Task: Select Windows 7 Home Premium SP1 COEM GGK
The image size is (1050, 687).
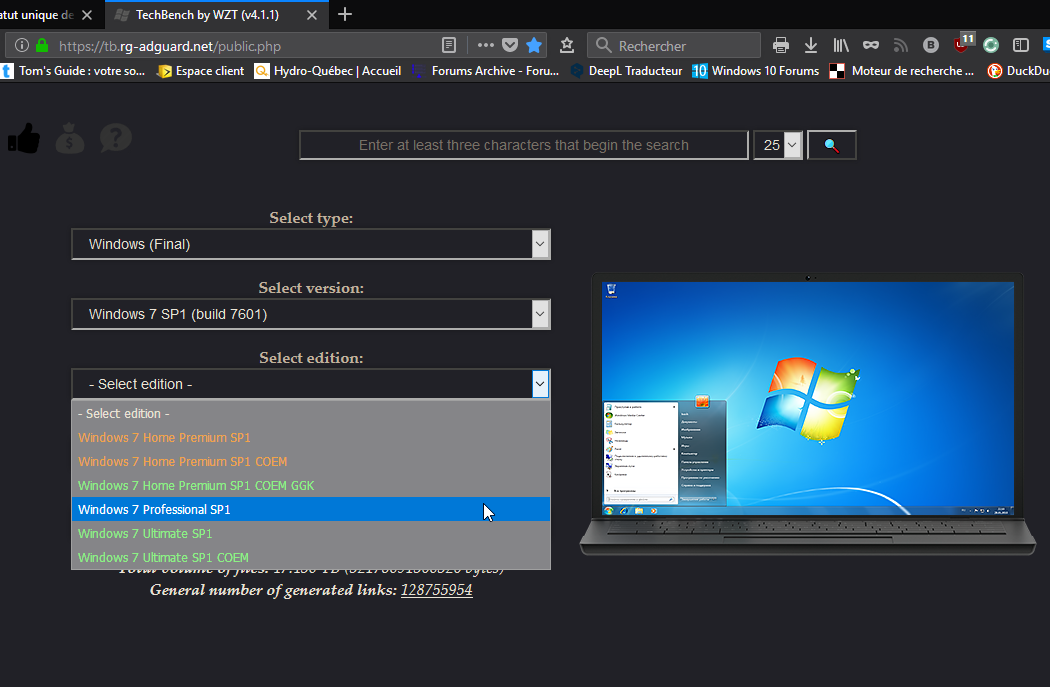Action: pyautogui.click(x=311, y=486)
